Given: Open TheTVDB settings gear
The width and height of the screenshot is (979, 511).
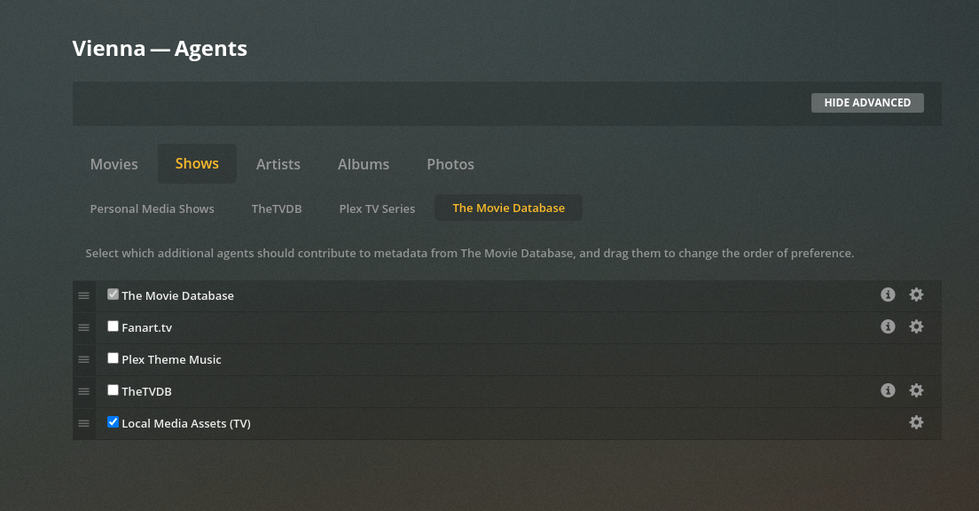Looking at the screenshot, I should pyautogui.click(x=916, y=391).
